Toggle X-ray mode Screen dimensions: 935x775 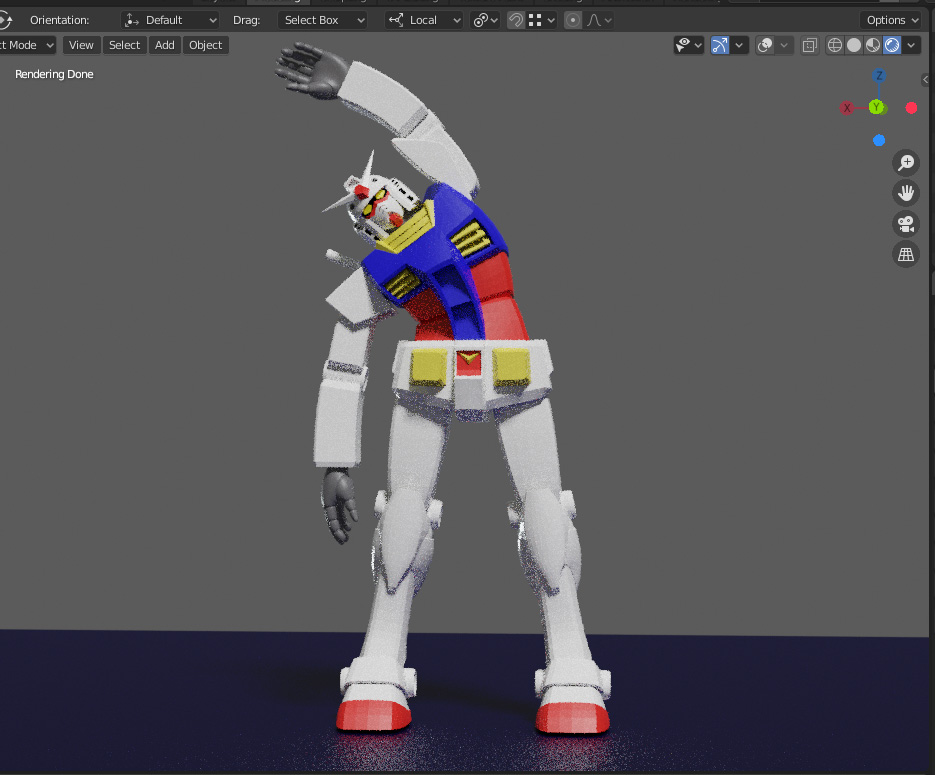pyautogui.click(x=809, y=45)
